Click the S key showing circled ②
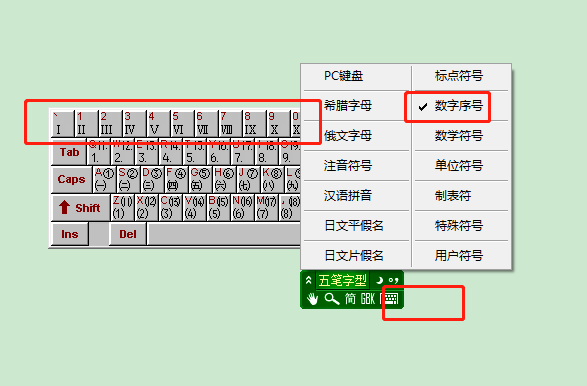587x386 pixels. coord(128,179)
